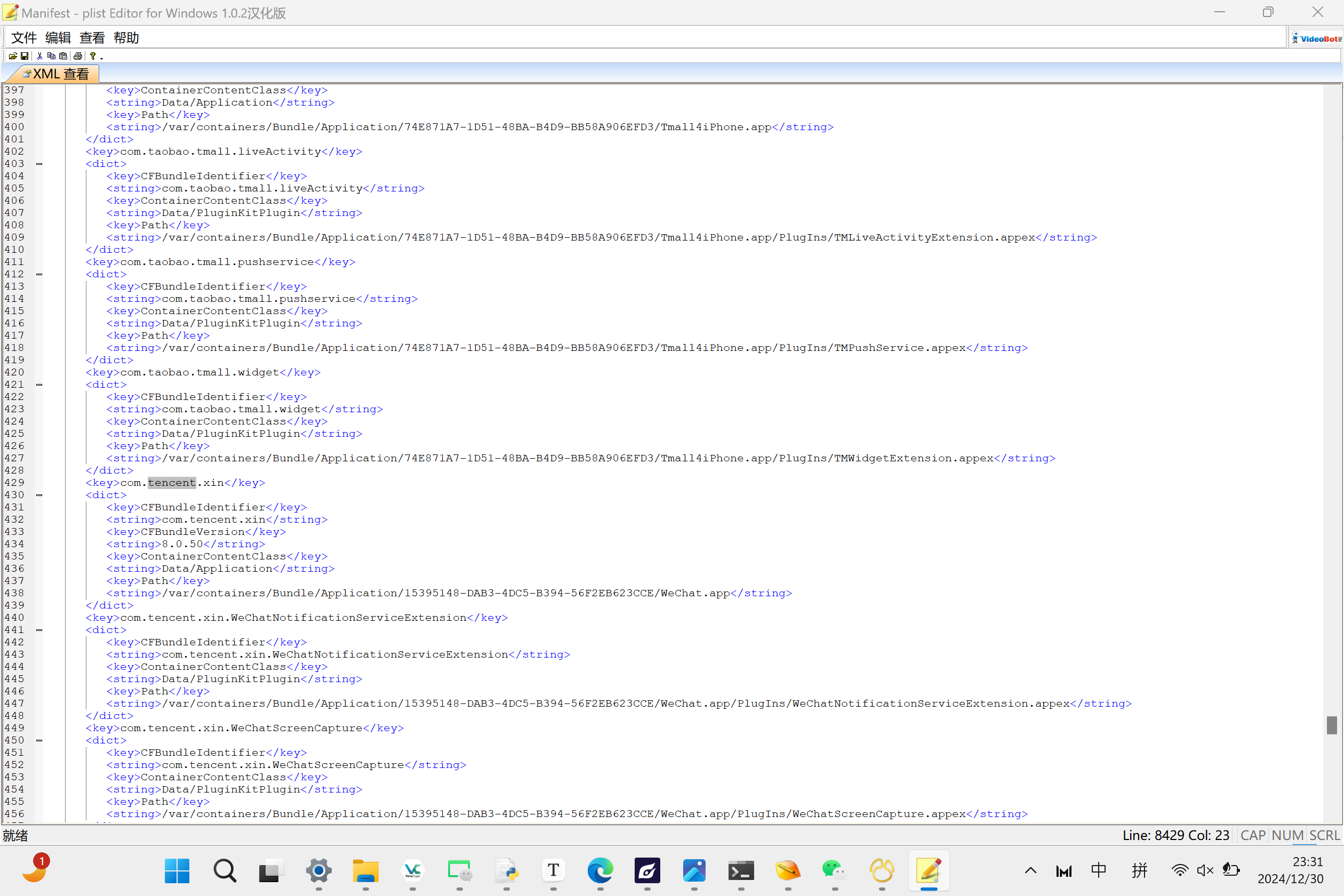Fold the pushservice dict at line 412
The image size is (1344, 896).
(x=39, y=274)
